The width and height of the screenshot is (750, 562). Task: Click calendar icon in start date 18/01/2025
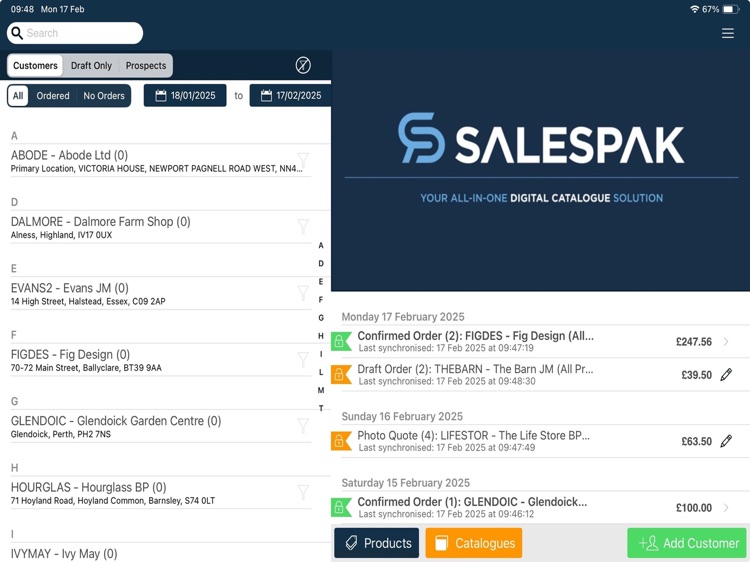(161, 96)
